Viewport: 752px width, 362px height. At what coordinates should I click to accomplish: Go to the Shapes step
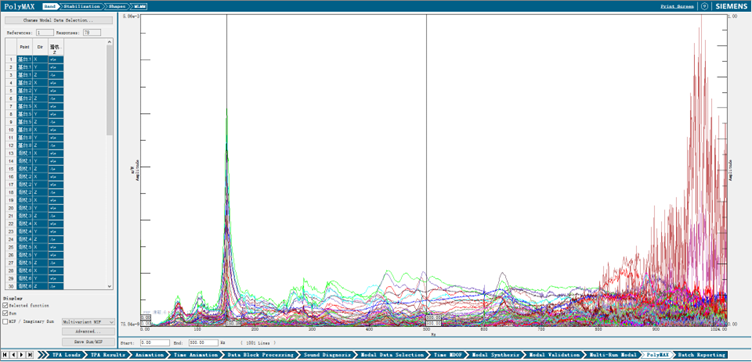point(117,6)
